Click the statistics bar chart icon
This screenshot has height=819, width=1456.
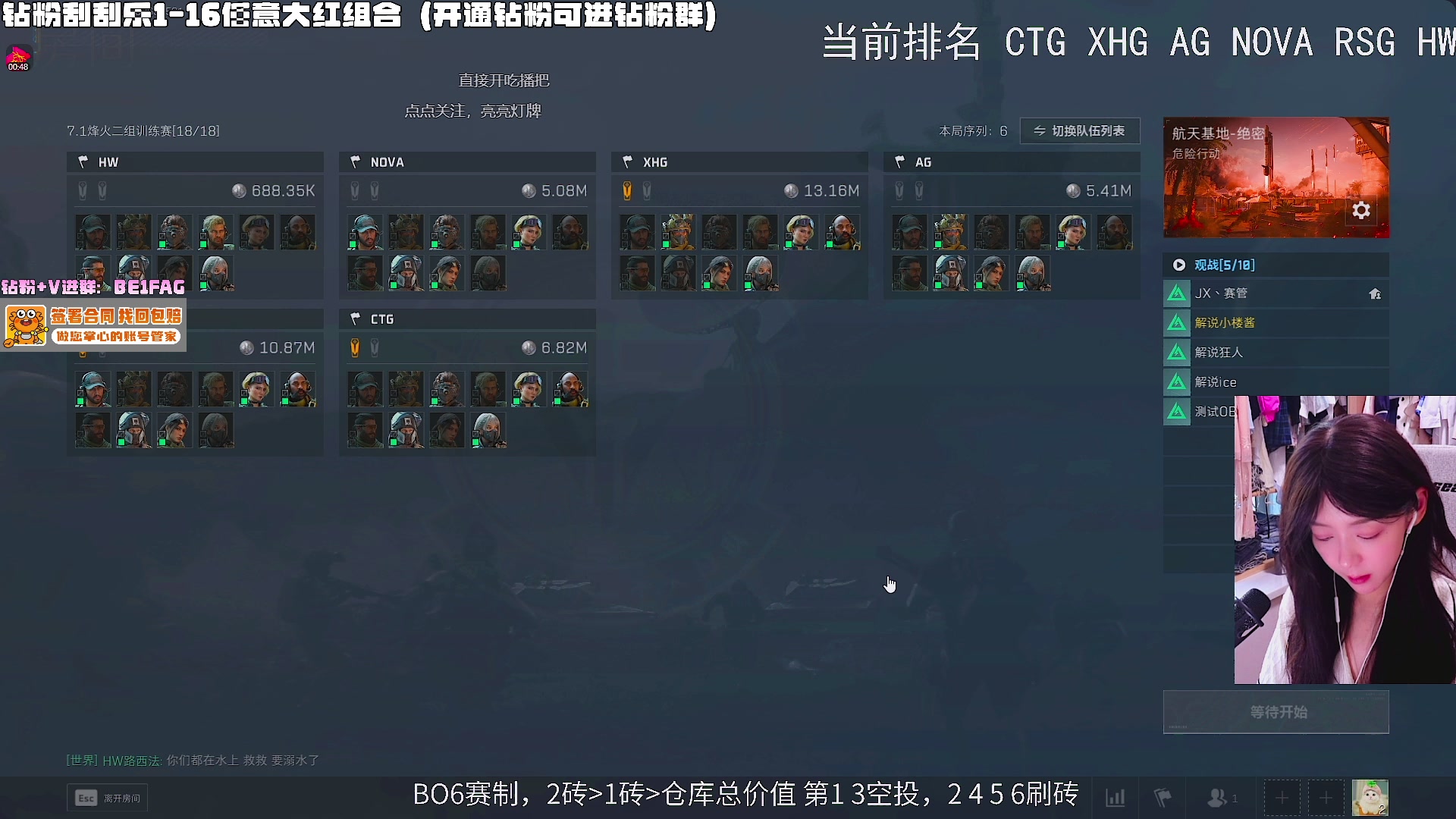click(x=1116, y=798)
